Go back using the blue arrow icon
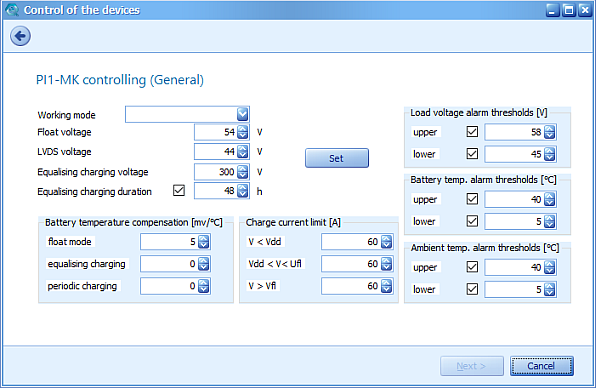 (x=20, y=36)
